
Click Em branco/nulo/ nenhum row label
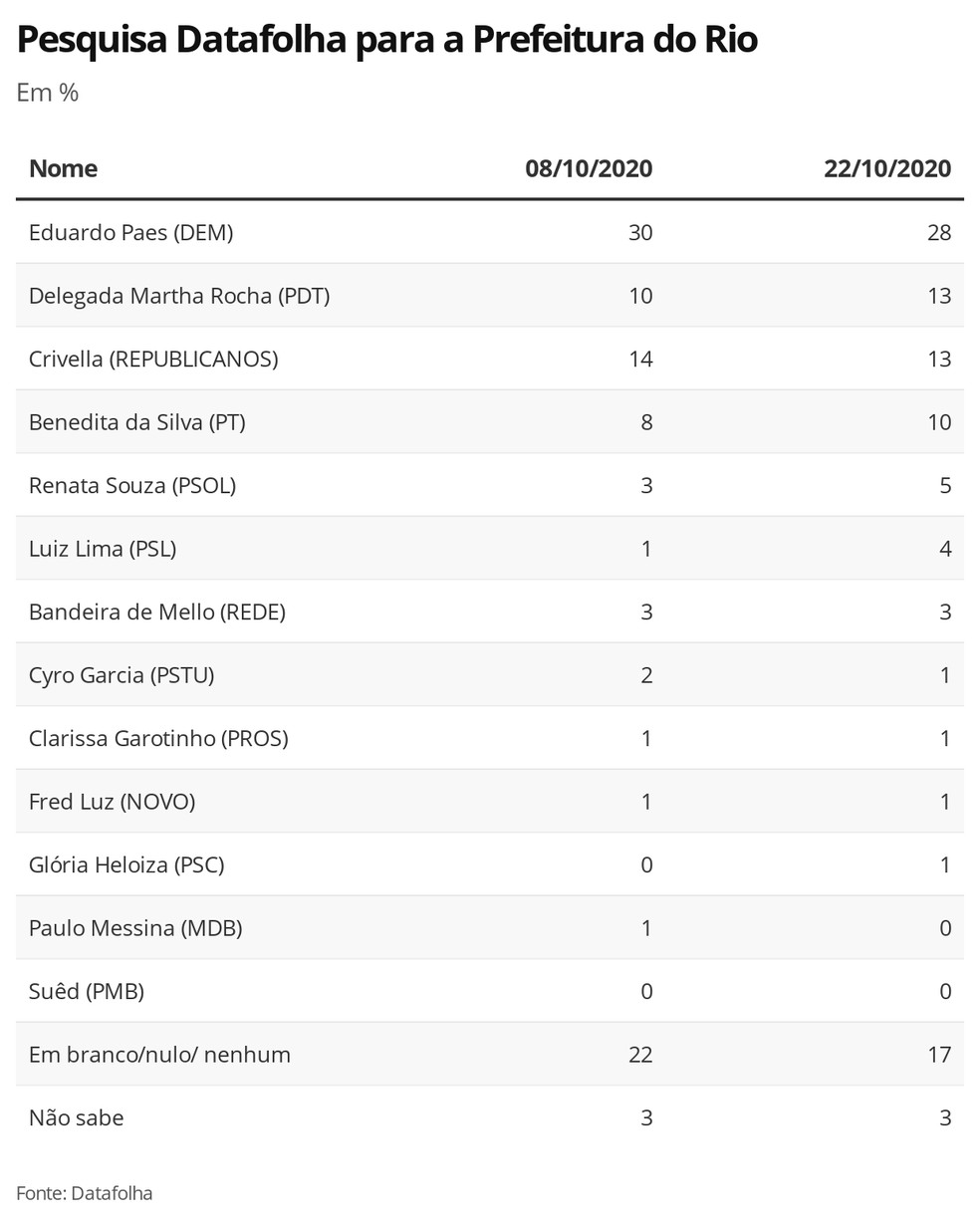tap(159, 1055)
